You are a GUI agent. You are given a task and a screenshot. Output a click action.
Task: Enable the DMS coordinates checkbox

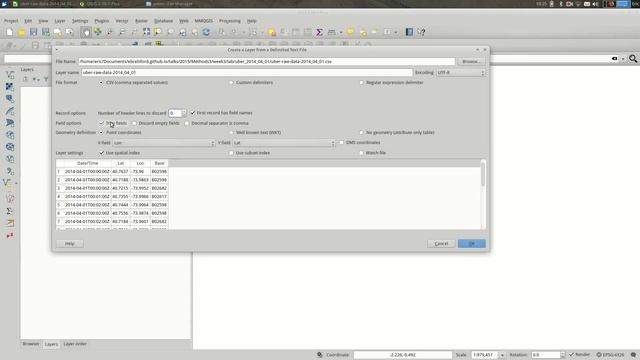360,142
